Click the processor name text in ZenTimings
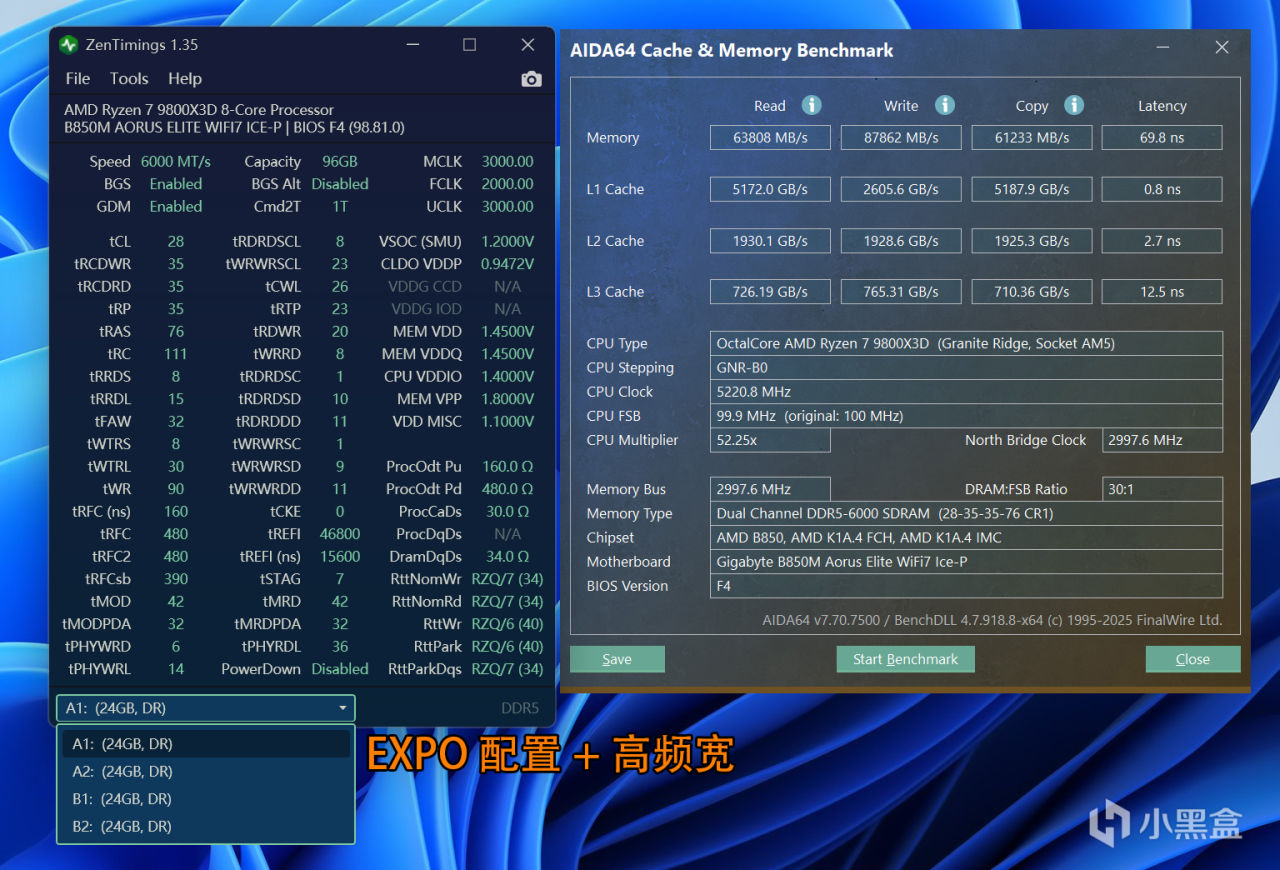 point(199,110)
